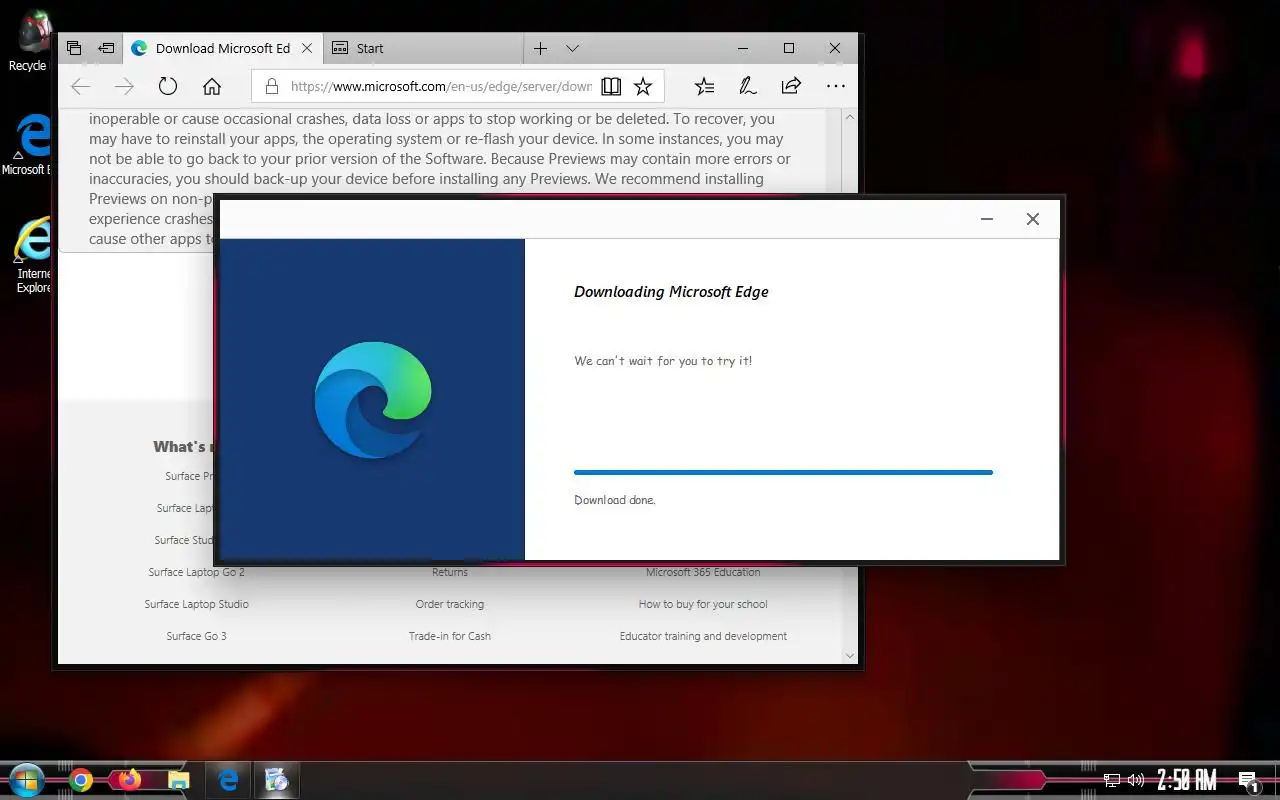Minimize the Edge installer dialog
This screenshot has width=1280, height=800.
pos(987,219)
